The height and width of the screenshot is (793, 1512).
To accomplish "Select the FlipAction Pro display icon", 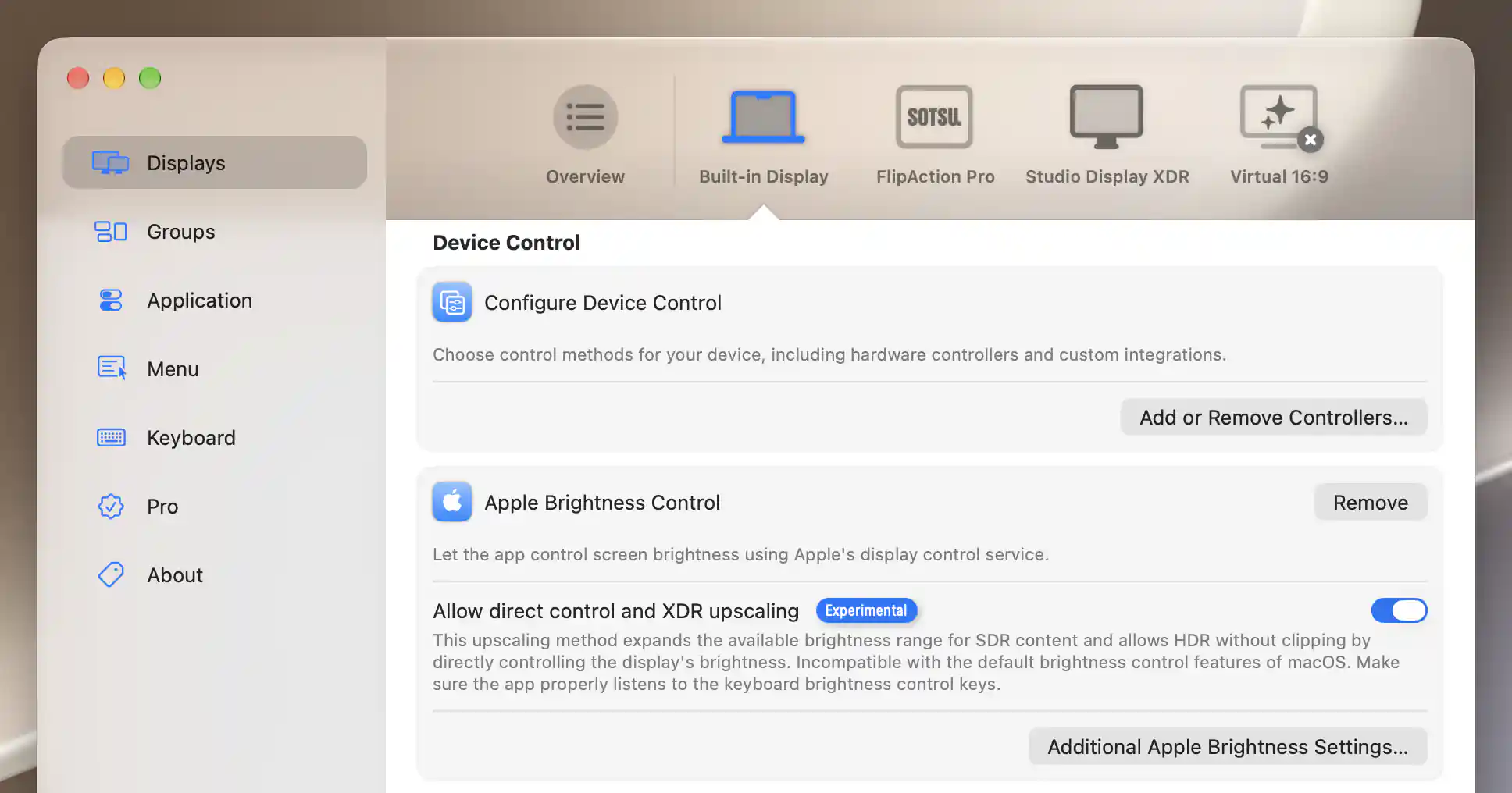I will pos(934,117).
